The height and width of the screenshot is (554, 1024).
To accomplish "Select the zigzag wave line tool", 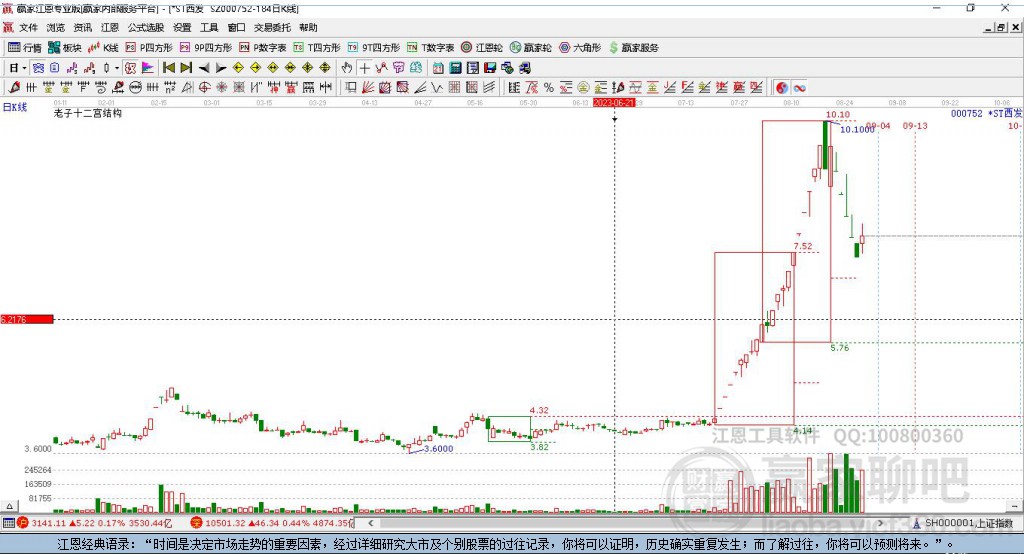I will (437, 88).
